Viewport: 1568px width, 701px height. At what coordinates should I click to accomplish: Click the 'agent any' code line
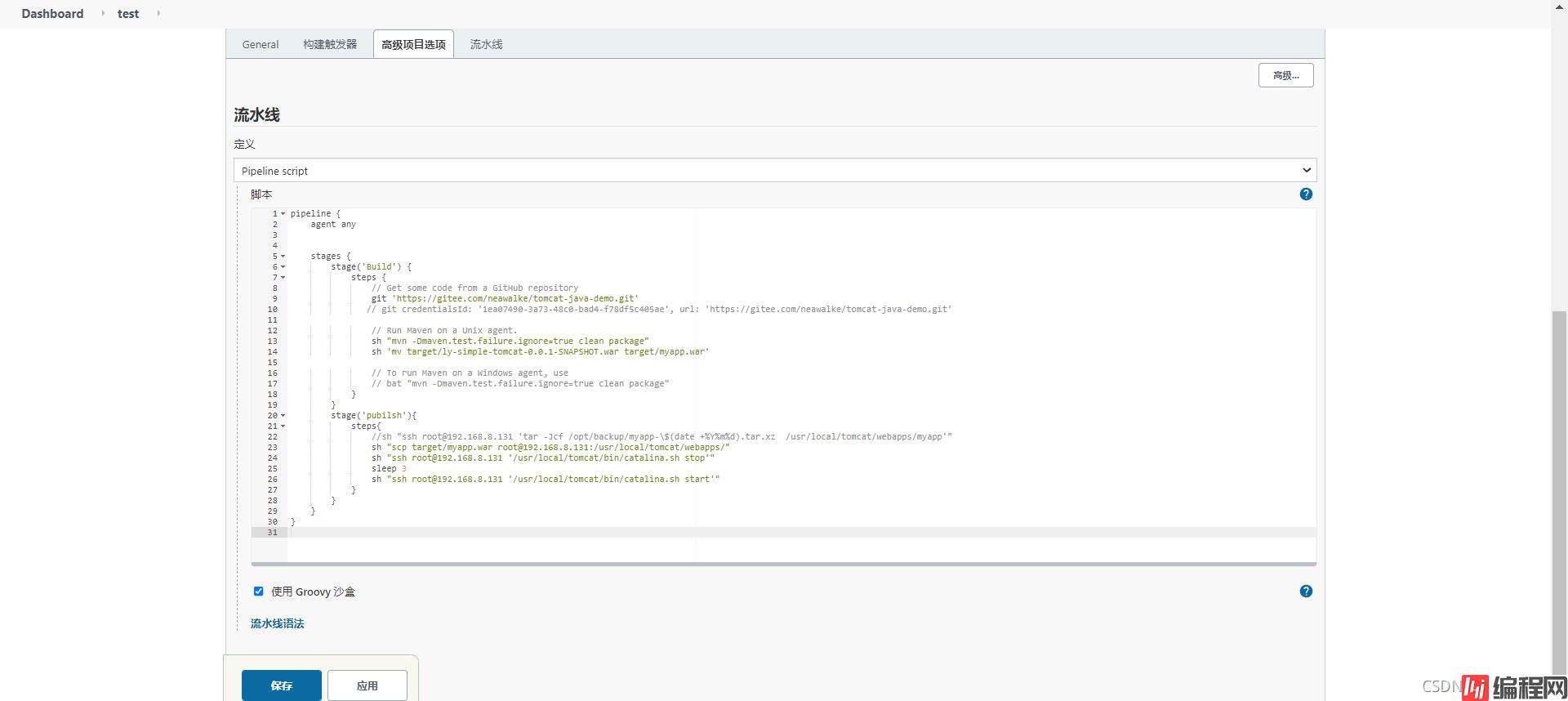pyautogui.click(x=333, y=225)
